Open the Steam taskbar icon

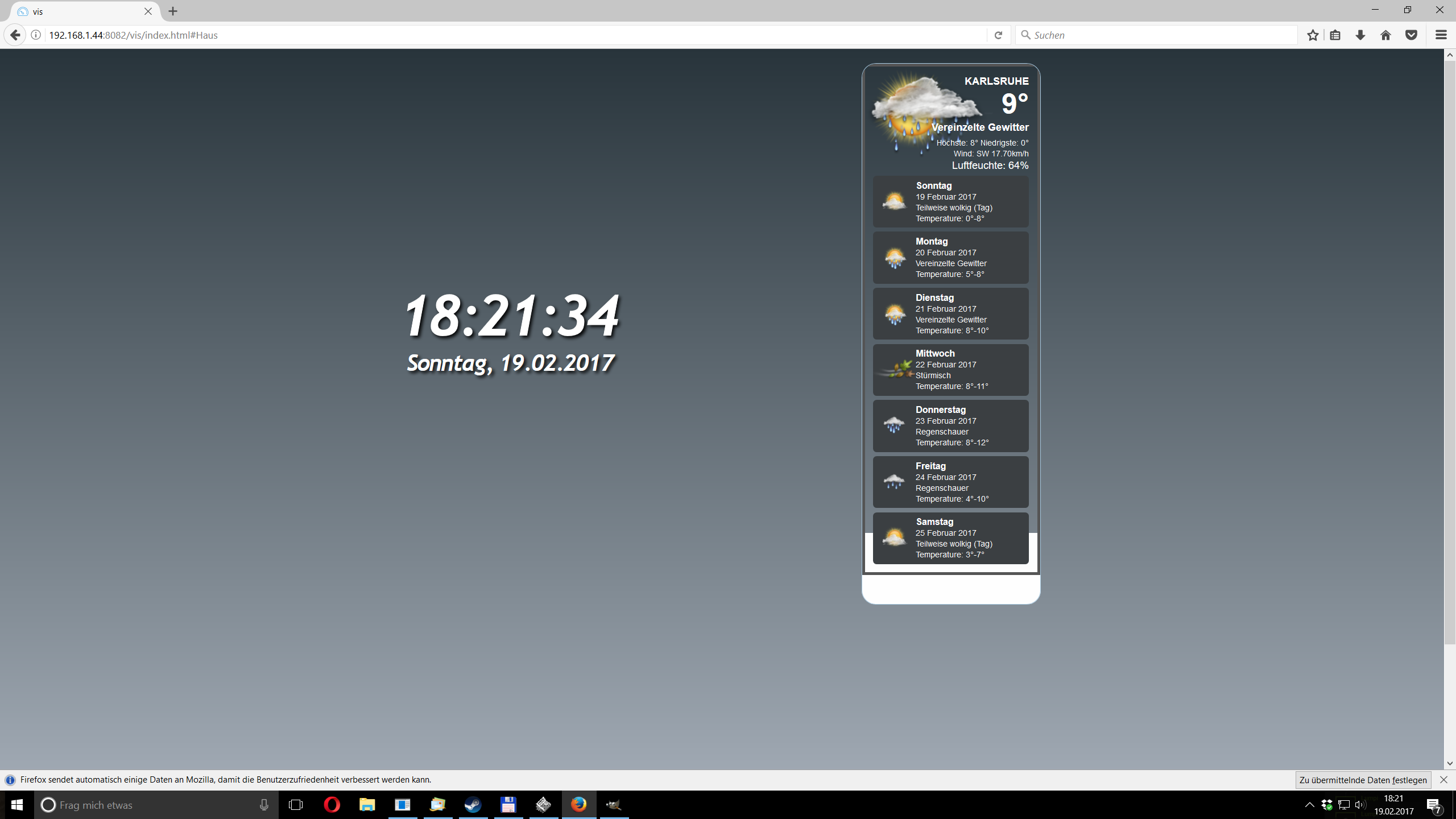(x=473, y=805)
